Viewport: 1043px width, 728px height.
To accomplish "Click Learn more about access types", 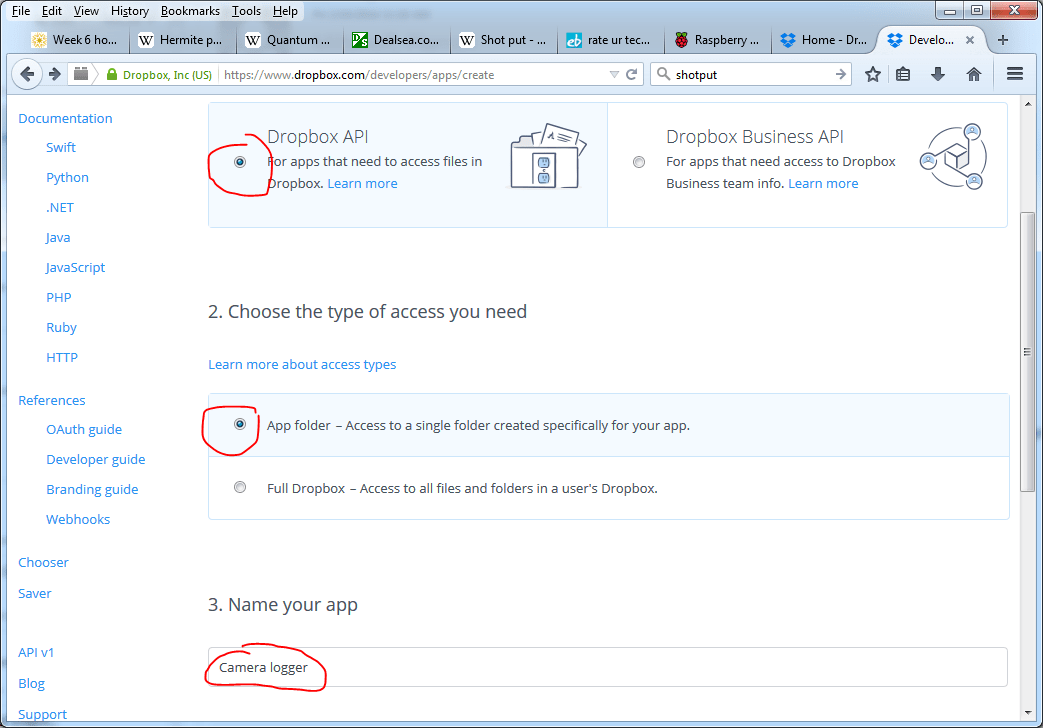I will (x=302, y=365).
